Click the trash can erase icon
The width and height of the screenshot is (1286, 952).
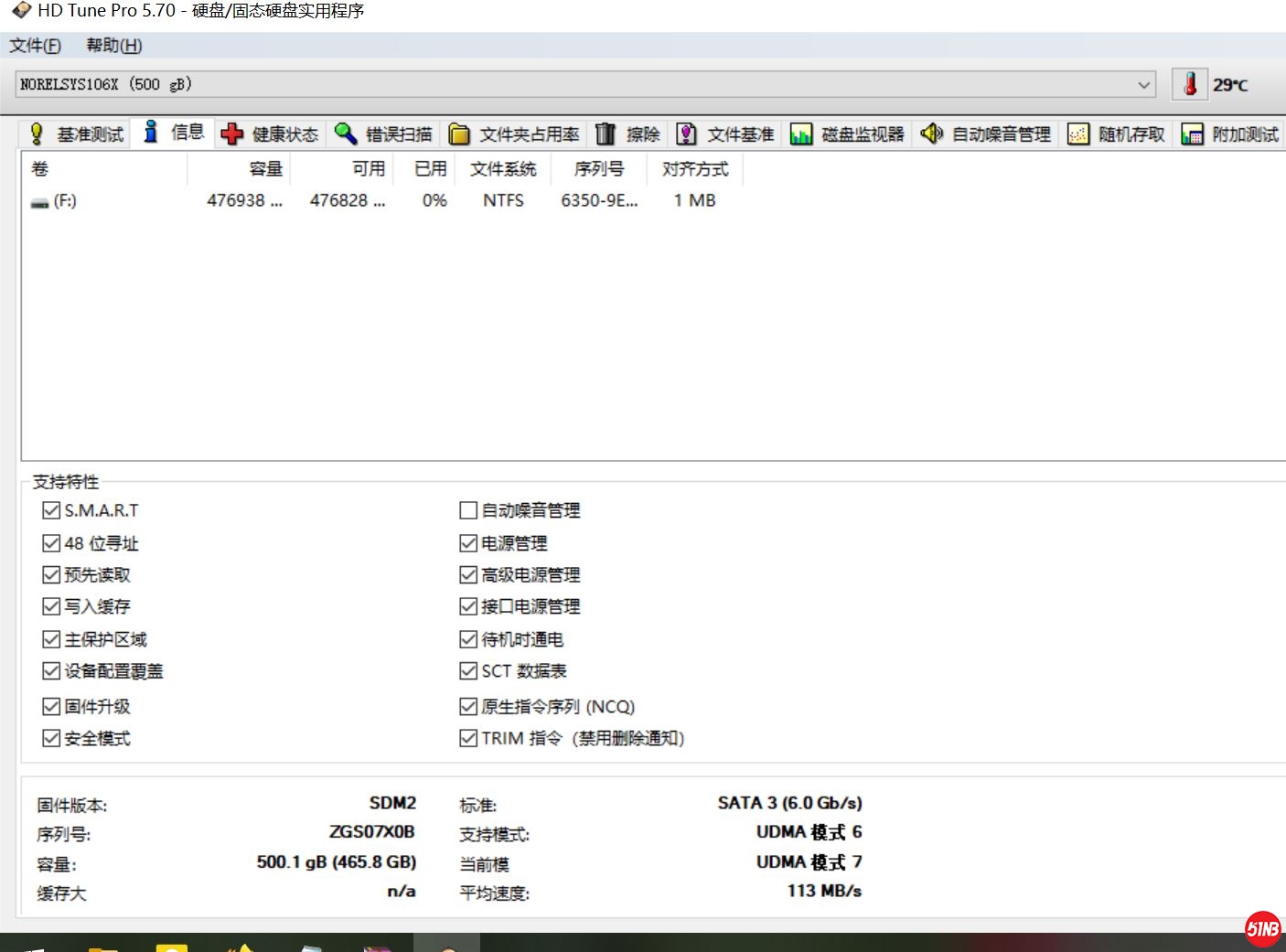click(x=605, y=134)
